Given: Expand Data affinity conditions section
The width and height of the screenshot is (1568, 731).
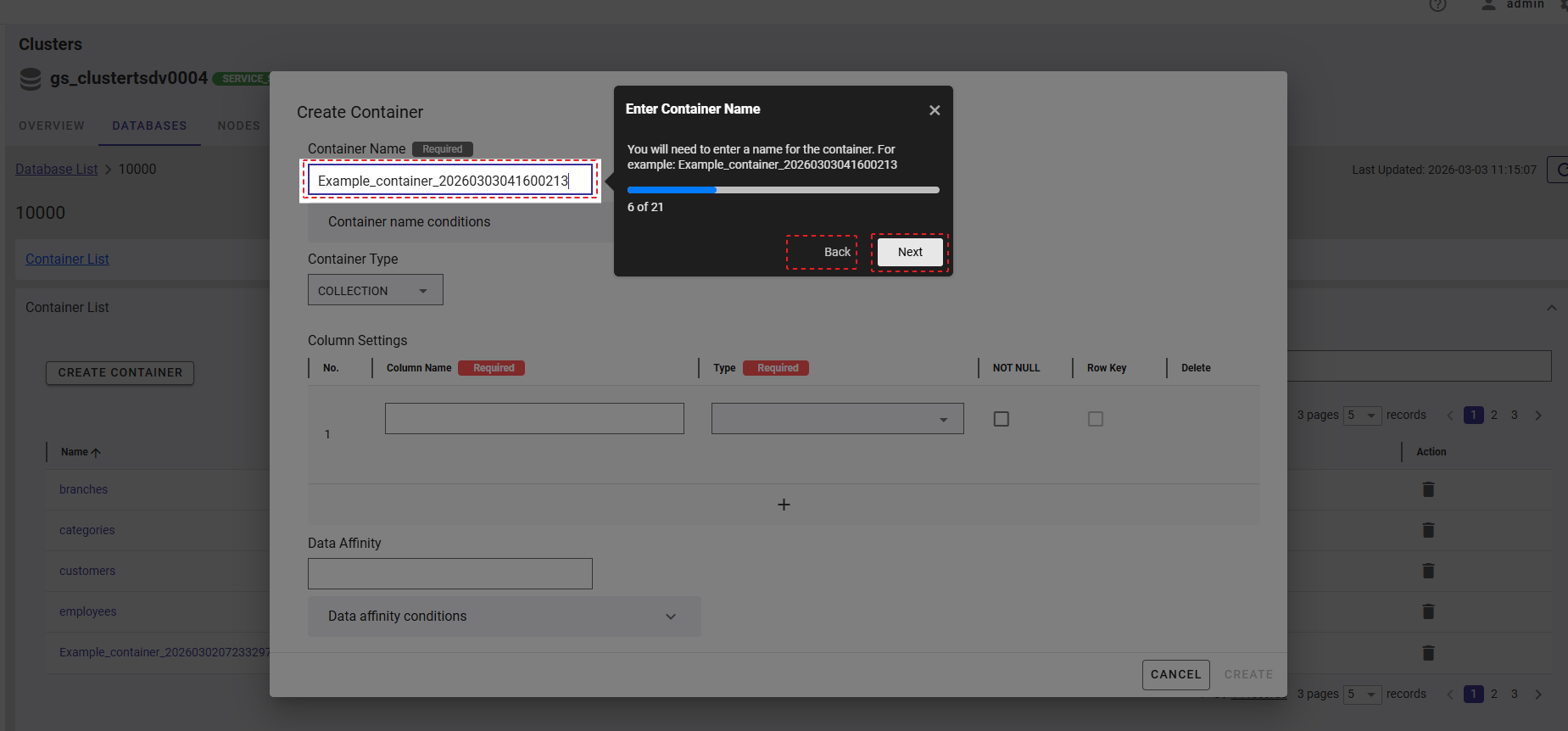Looking at the screenshot, I should coord(504,617).
